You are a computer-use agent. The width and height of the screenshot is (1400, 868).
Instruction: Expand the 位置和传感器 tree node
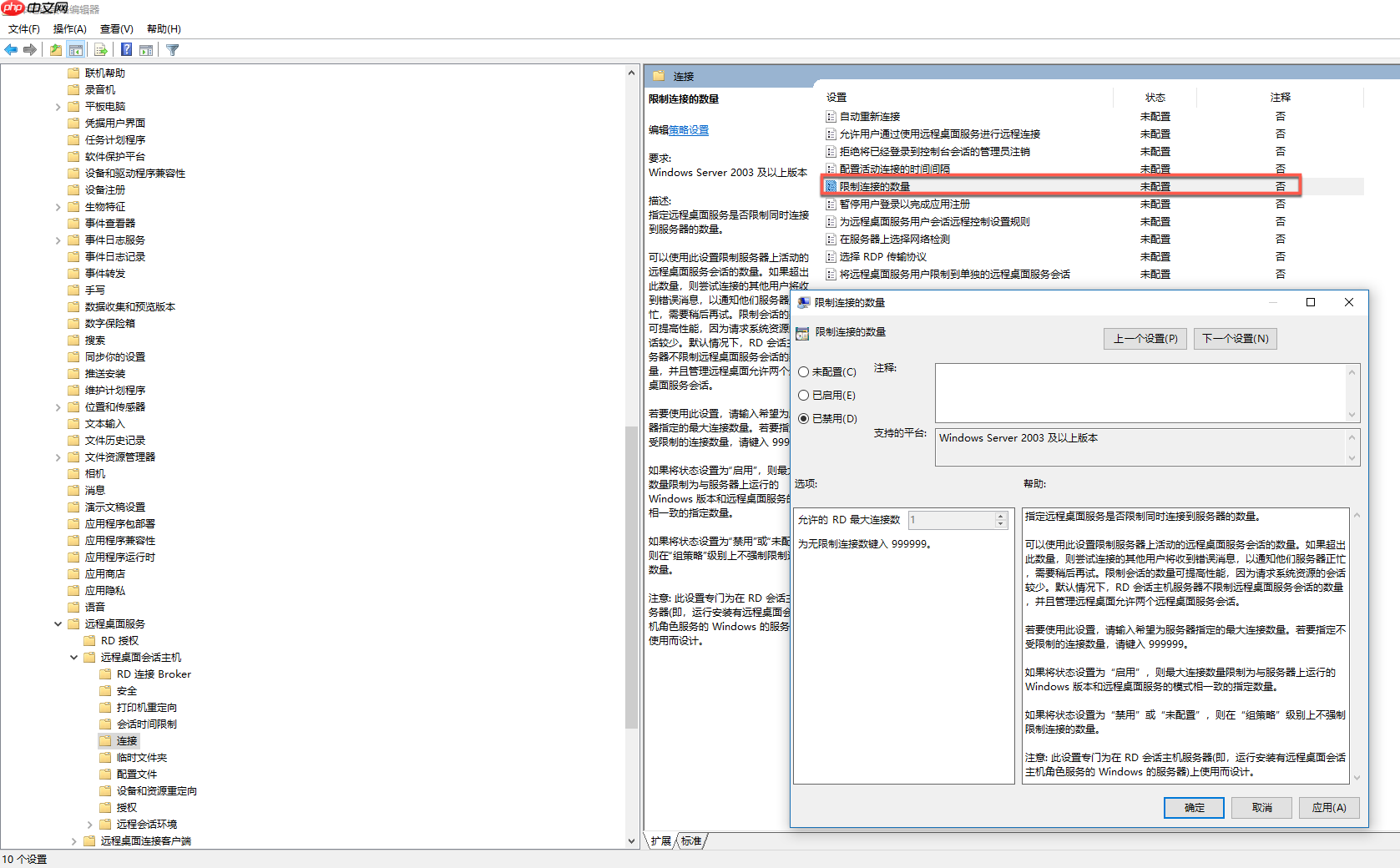pos(58,407)
